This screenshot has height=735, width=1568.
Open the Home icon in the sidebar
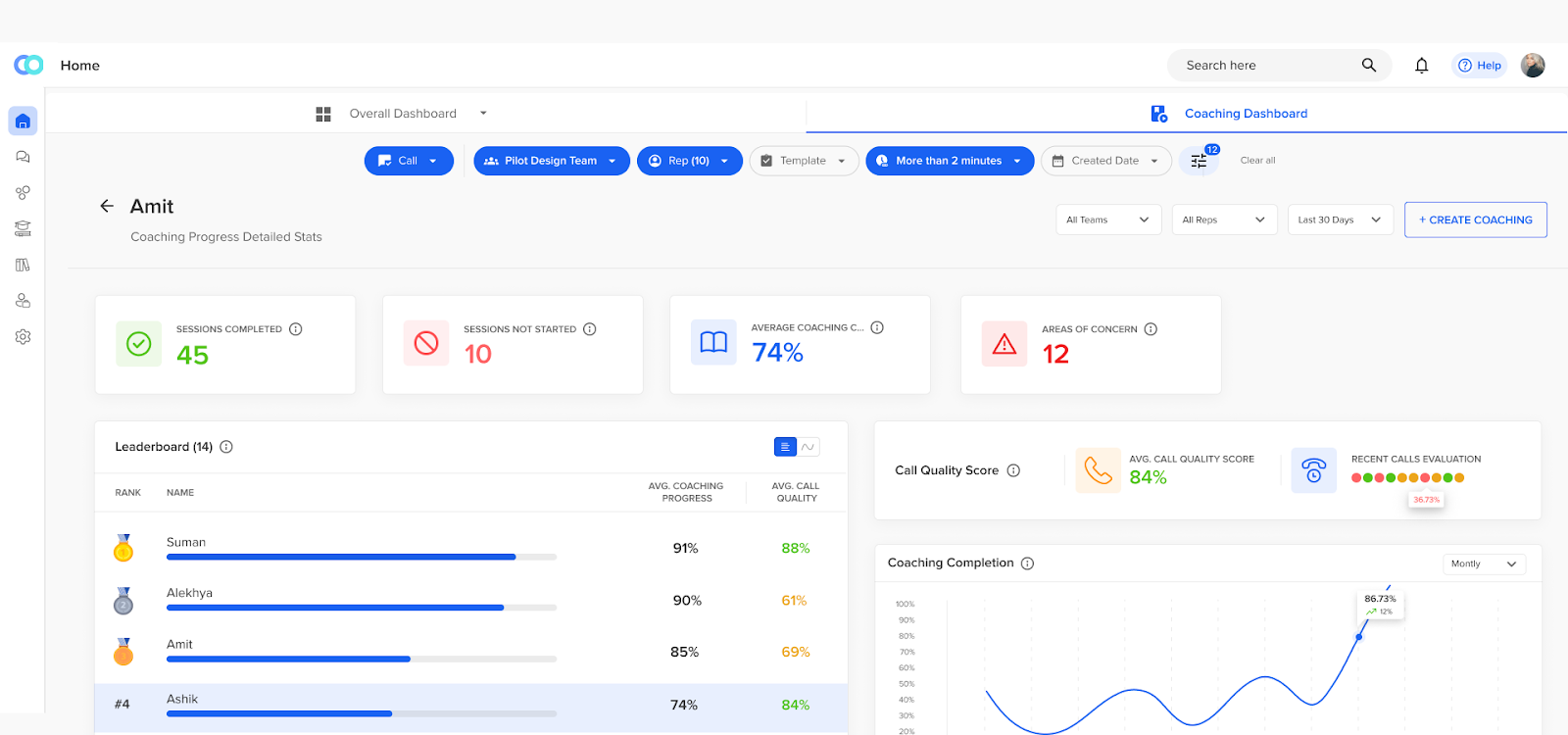(x=23, y=122)
